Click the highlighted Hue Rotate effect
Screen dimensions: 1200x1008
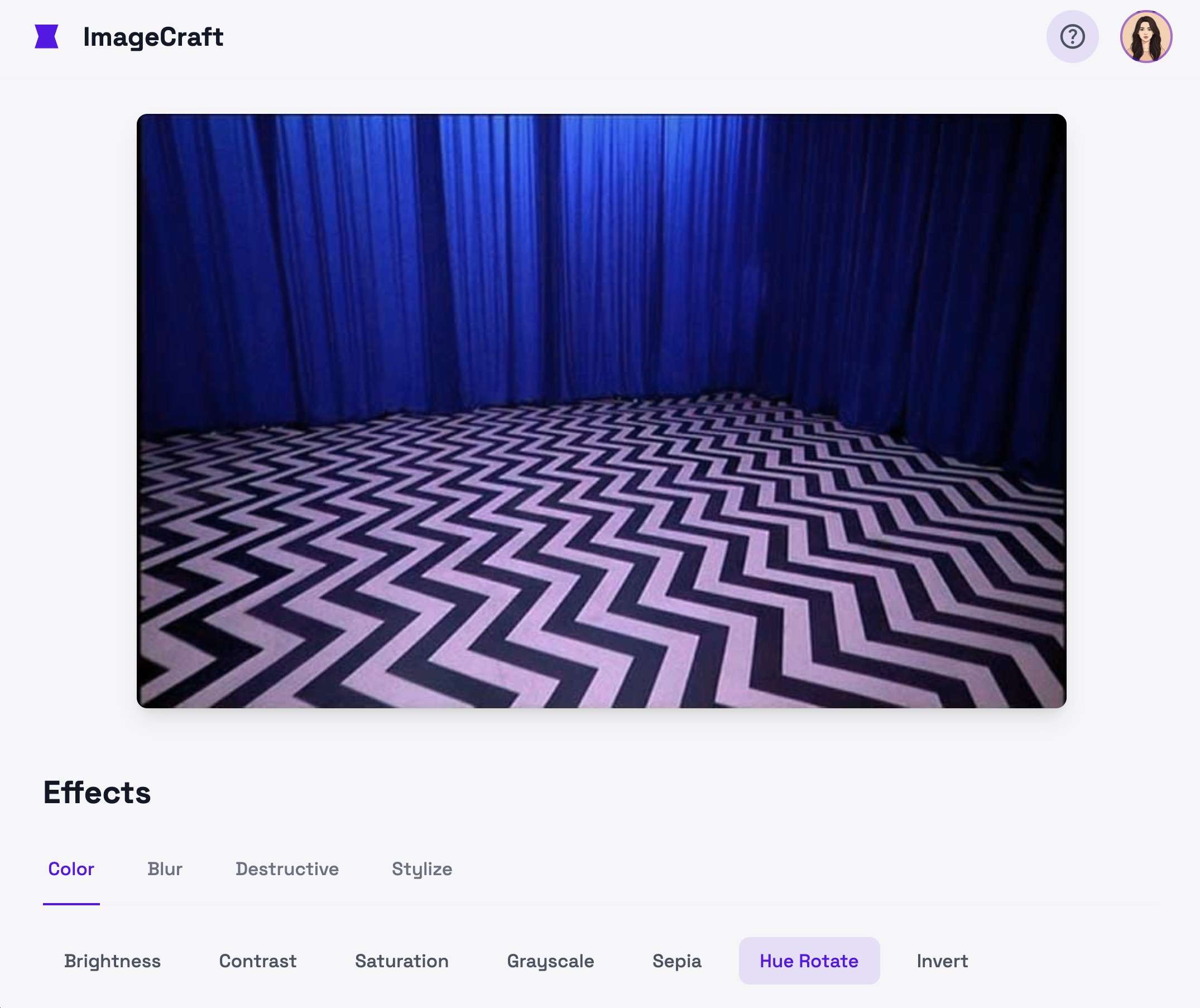coord(809,961)
